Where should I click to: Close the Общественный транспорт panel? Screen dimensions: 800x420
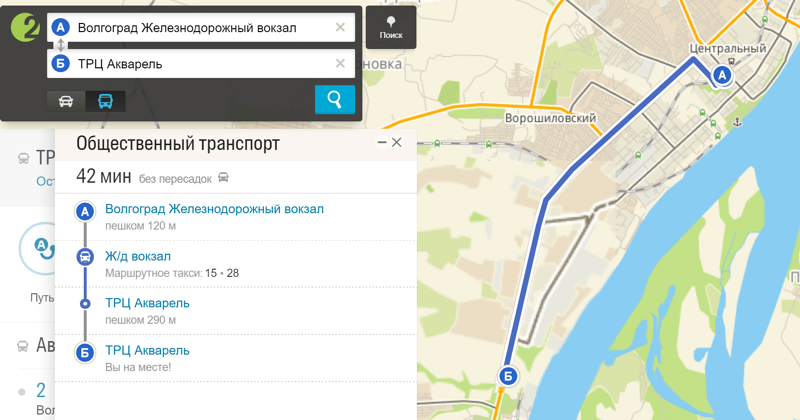[396, 142]
